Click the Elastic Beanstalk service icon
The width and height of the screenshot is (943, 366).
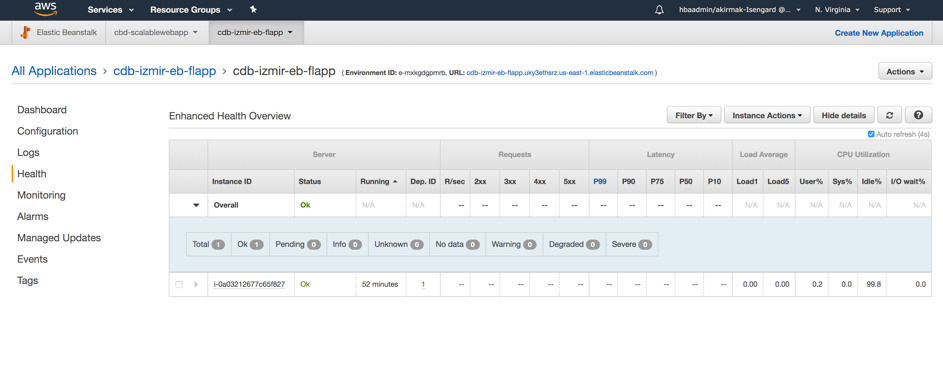(25, 32)
